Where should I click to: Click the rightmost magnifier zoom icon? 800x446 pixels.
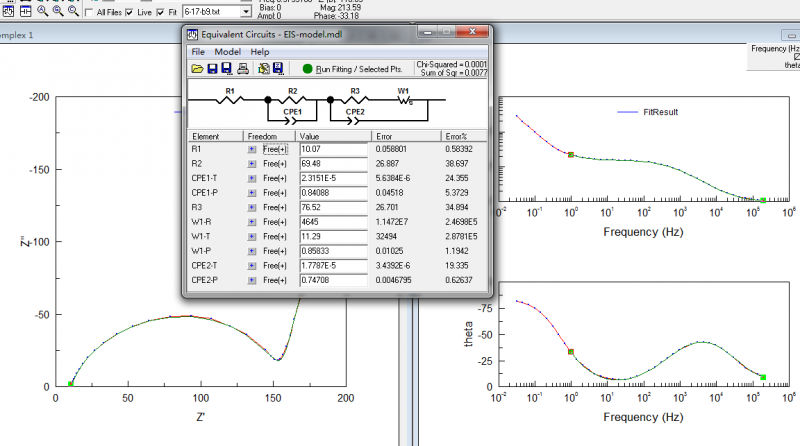74,12
